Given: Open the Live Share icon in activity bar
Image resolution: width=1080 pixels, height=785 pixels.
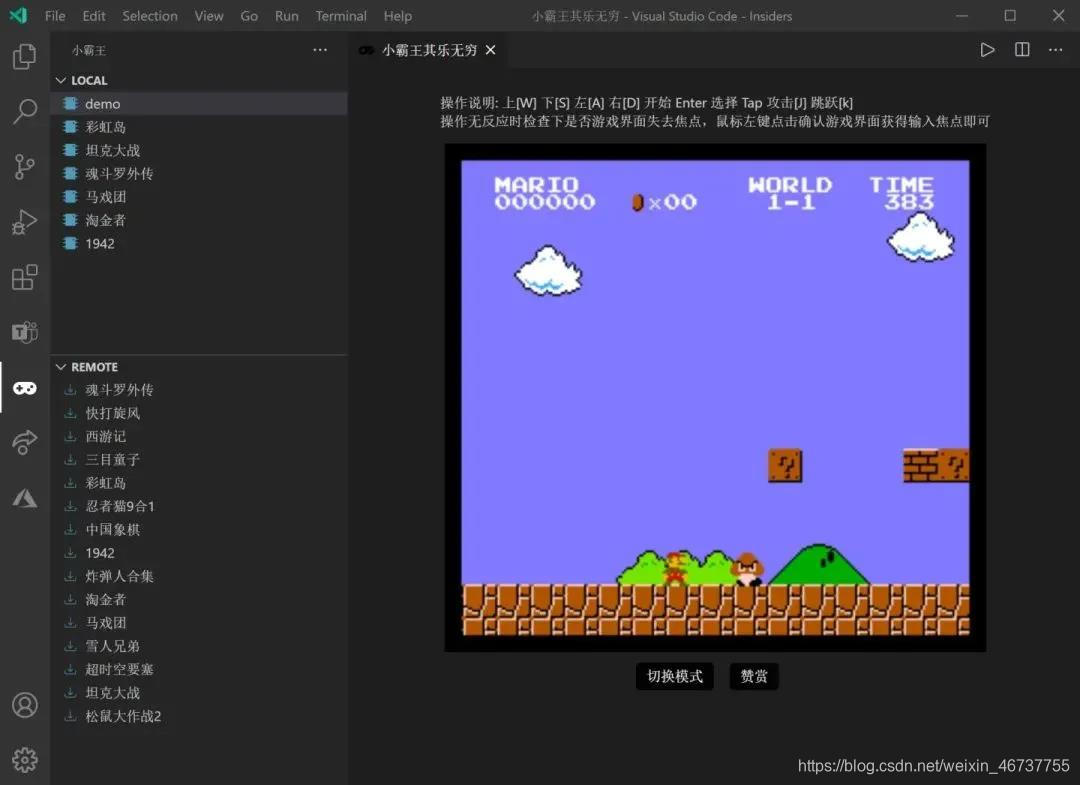Looking at the screenshot, I should pos(25,442).
